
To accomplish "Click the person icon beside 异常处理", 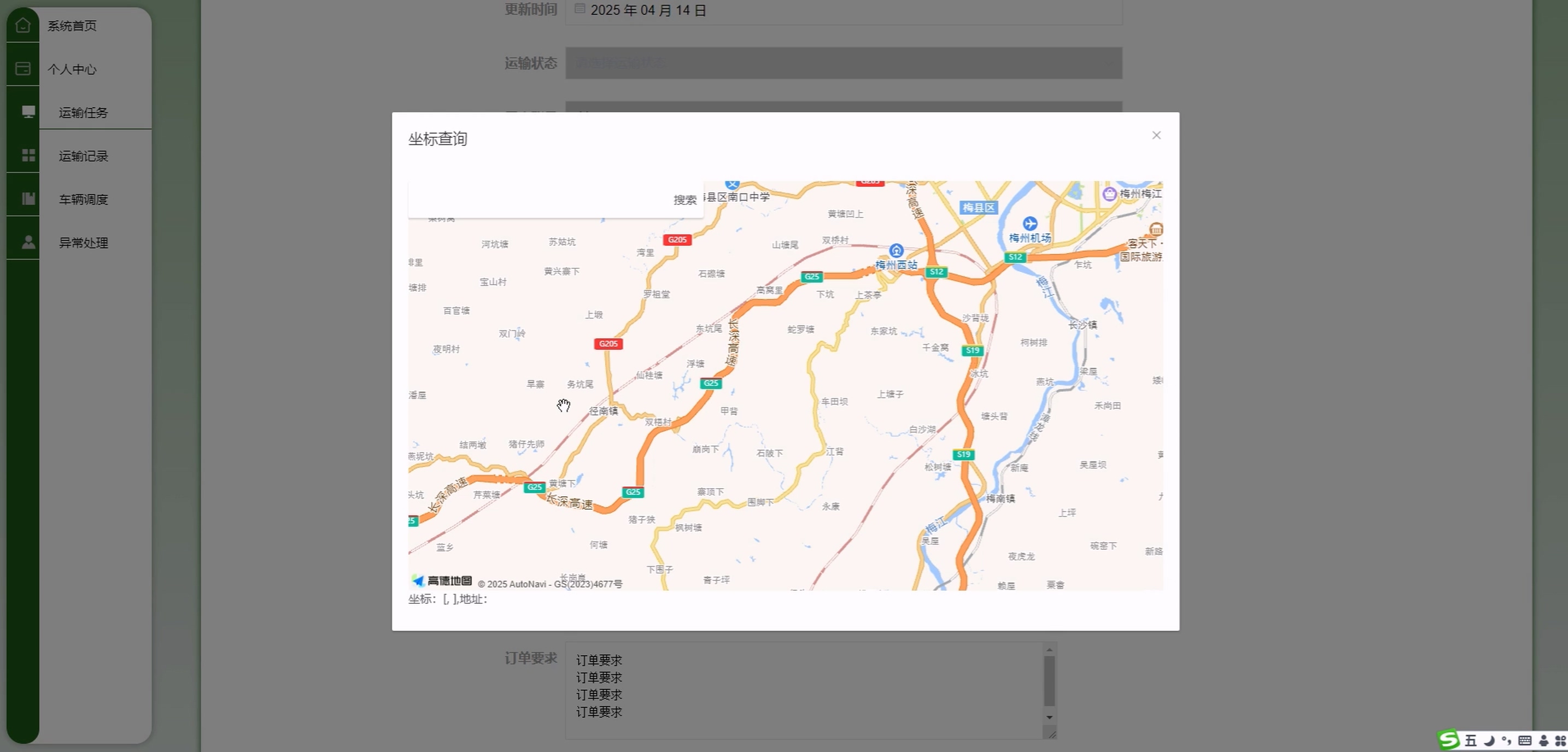I will pyautogui.click(x=28, y=242).
